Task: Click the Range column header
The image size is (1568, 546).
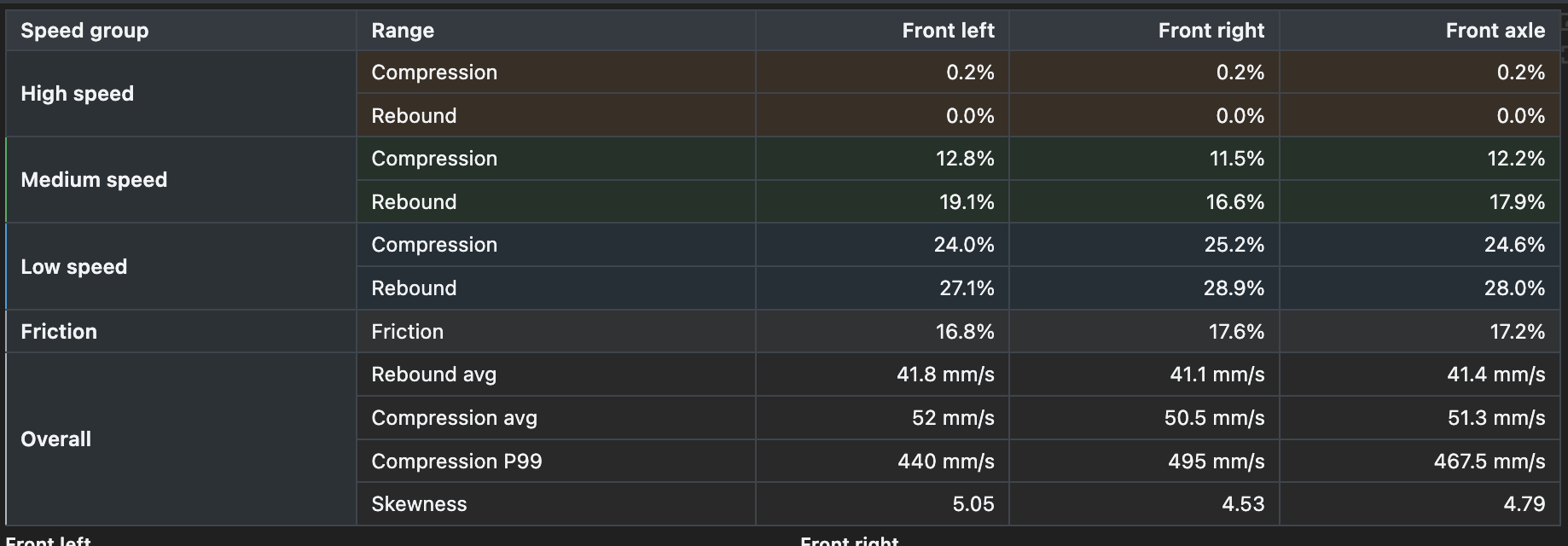Action: click(555, 31)
